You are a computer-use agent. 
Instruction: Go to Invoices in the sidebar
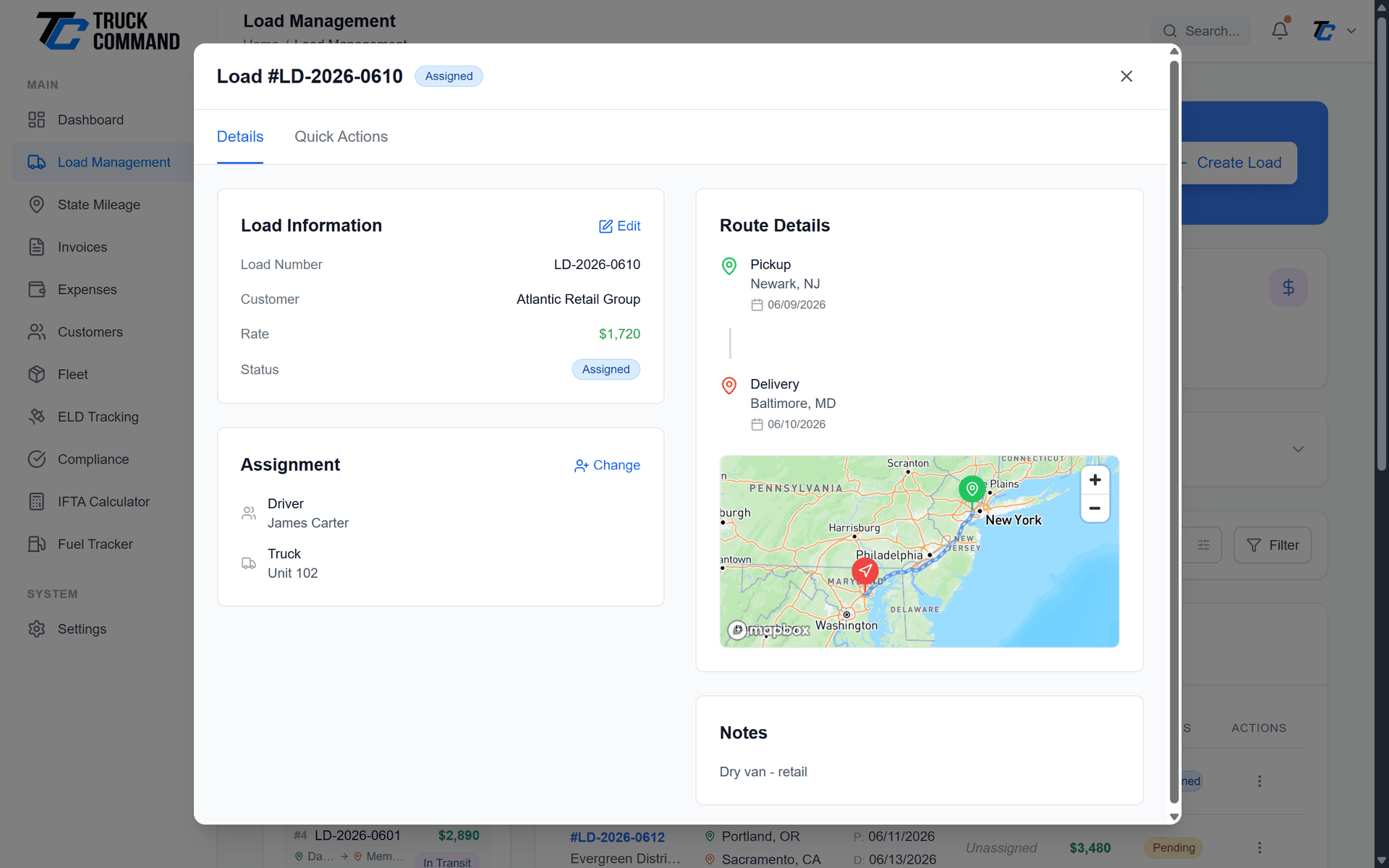(x=82, y=247)
